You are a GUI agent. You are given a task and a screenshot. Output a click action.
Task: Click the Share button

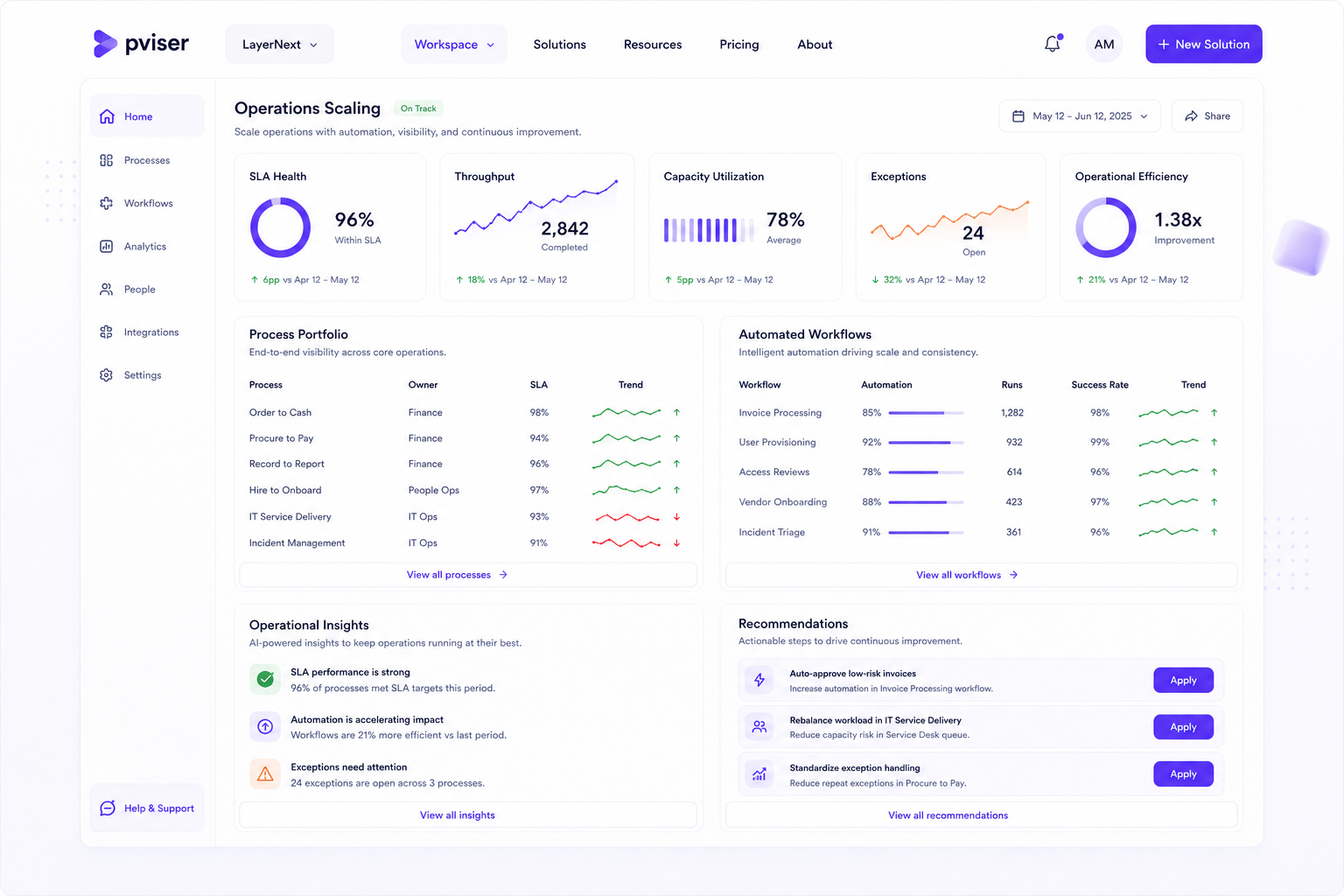click(1207, 116)
